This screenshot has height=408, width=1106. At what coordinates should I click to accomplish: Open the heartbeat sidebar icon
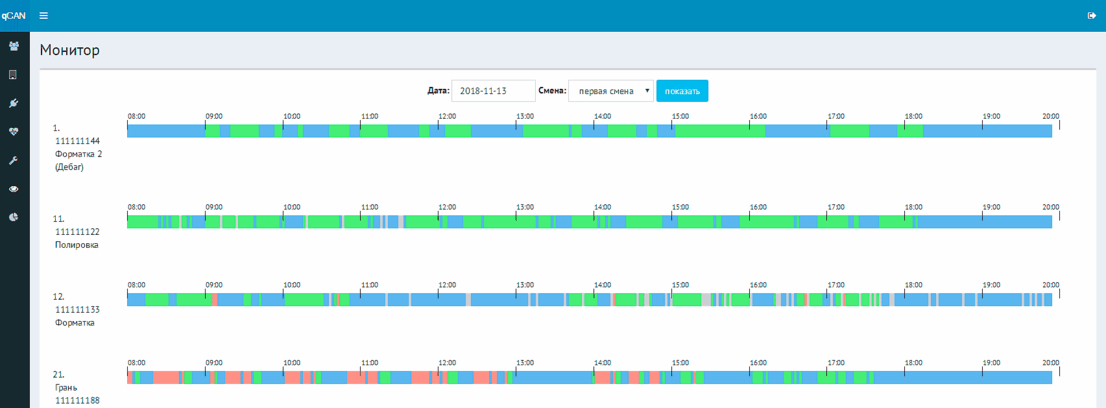point(13,131)
